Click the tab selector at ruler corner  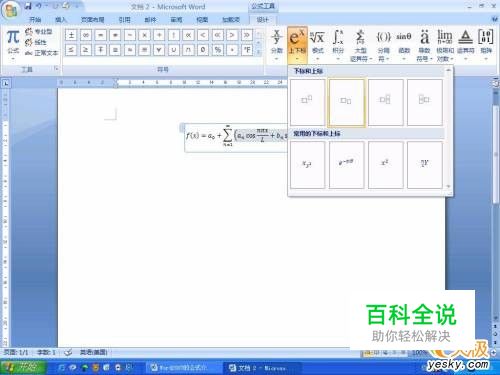coord(6,83)
